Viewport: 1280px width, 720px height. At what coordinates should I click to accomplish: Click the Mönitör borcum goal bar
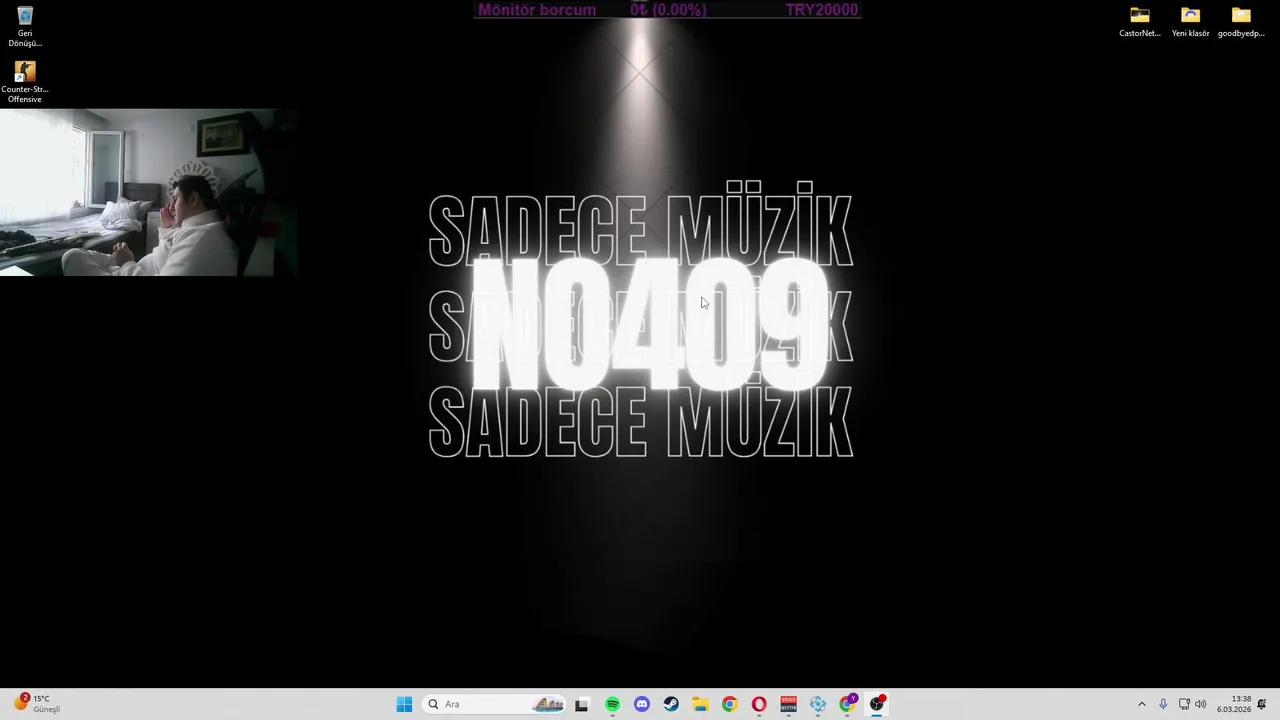pyautogui.click(x=667, y=10)
